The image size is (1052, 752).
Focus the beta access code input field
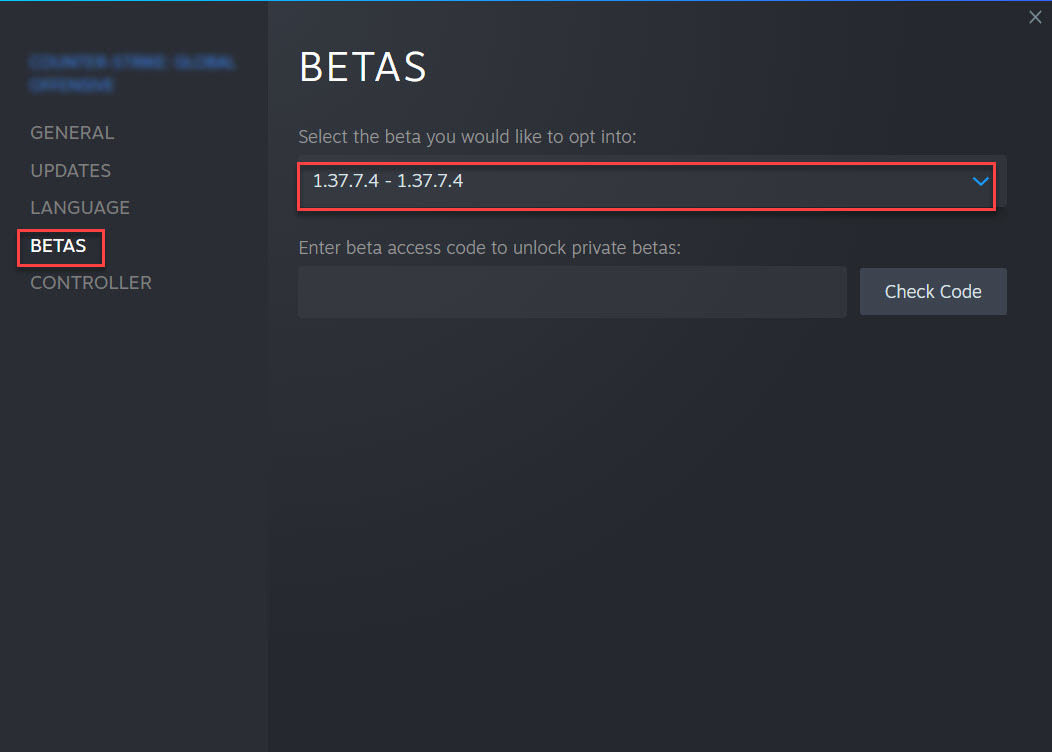tap(572, 292)
